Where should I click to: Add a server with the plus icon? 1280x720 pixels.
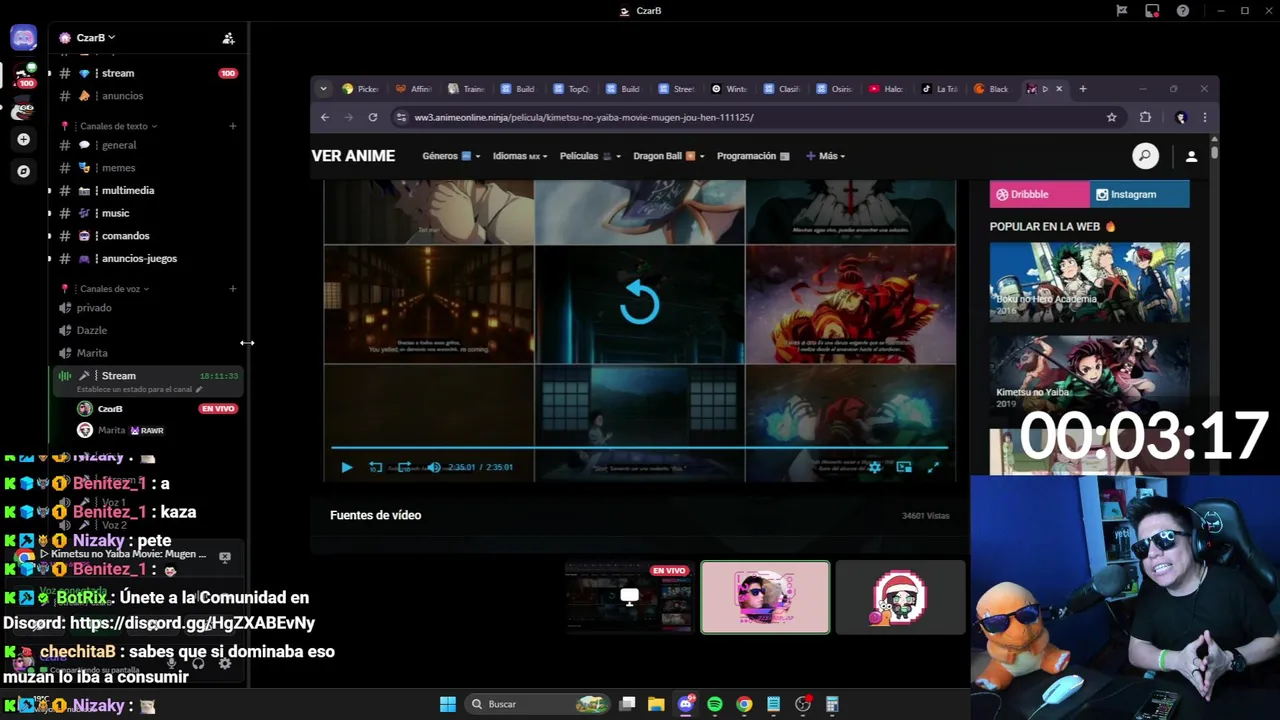(24, 140)
